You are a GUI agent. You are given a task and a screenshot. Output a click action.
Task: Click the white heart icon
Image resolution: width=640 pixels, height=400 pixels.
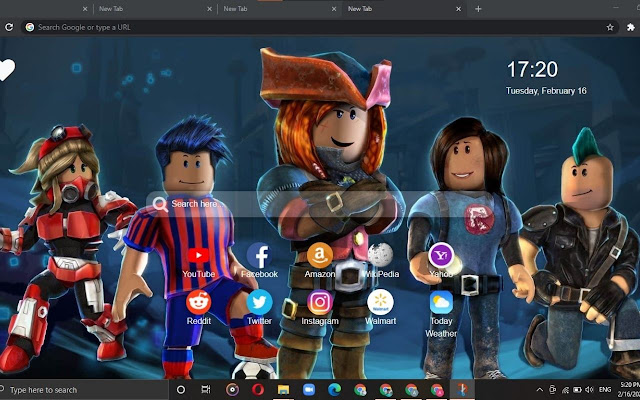click(x=7, y=70)
